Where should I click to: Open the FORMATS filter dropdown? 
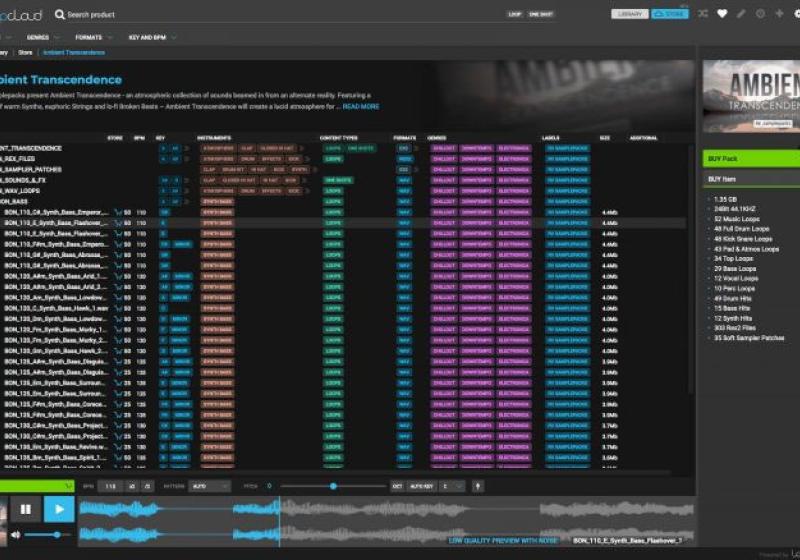93,37
